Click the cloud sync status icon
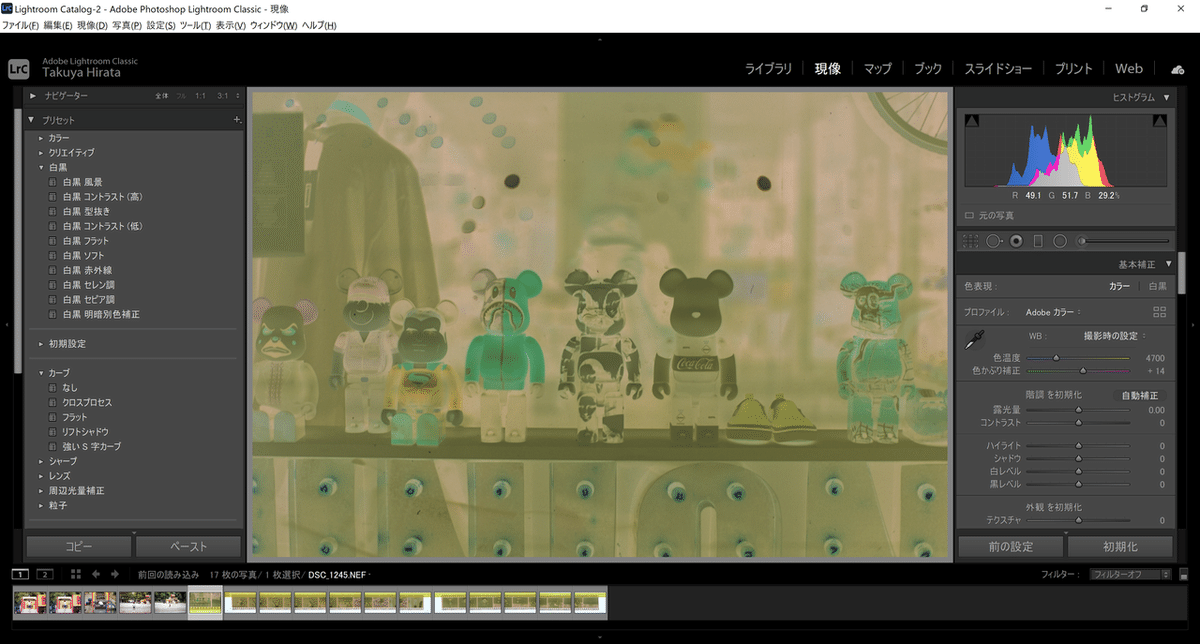This screenshot has height=644, width=1200. (1177, 69)
